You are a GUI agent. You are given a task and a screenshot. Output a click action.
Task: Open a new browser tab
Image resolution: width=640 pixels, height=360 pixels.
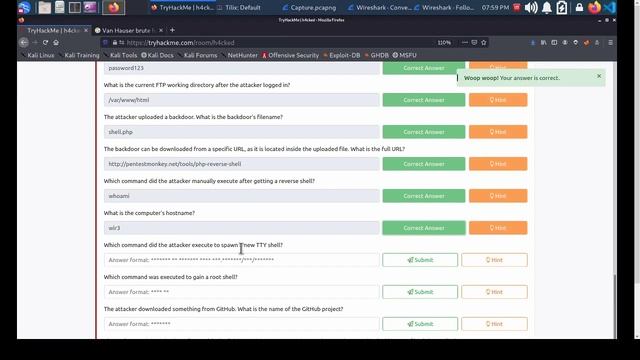coord(172,30)
